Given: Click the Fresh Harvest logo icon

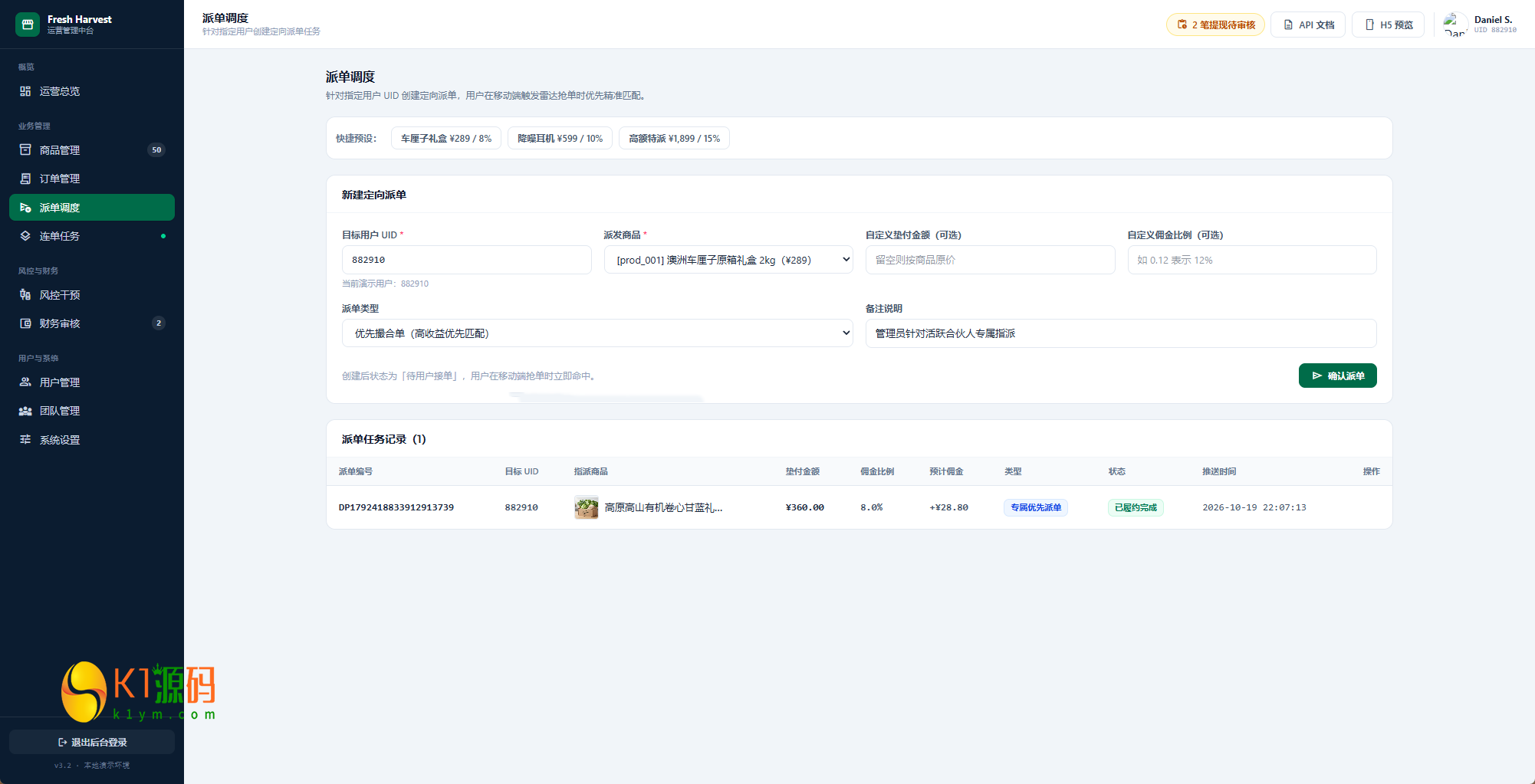Looking at the screenshot, I should coord(28,25).
